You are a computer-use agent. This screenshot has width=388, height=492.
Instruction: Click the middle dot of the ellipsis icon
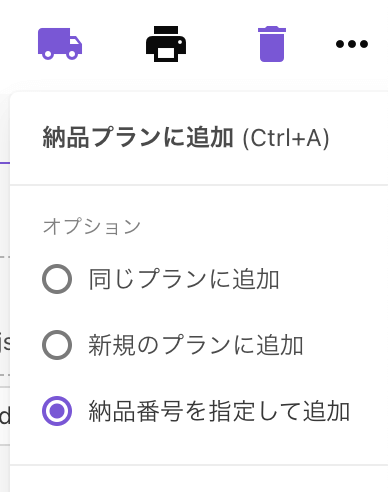click(x=352, y=44)
